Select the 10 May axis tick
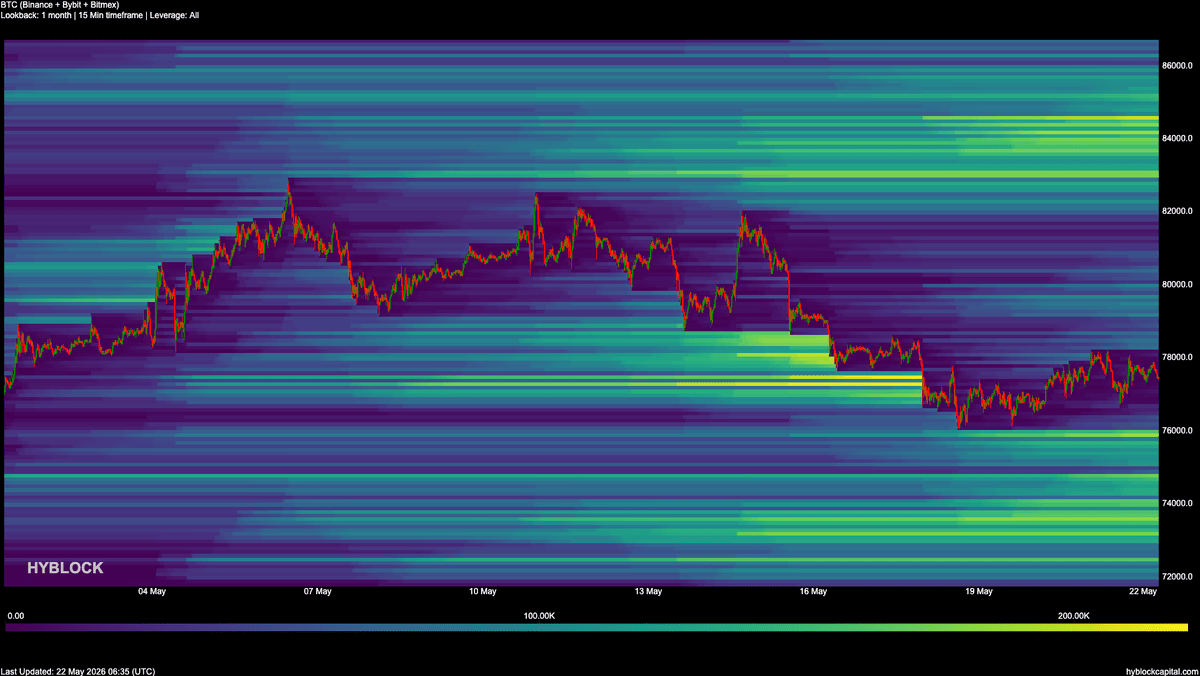 tap(482, 591)
